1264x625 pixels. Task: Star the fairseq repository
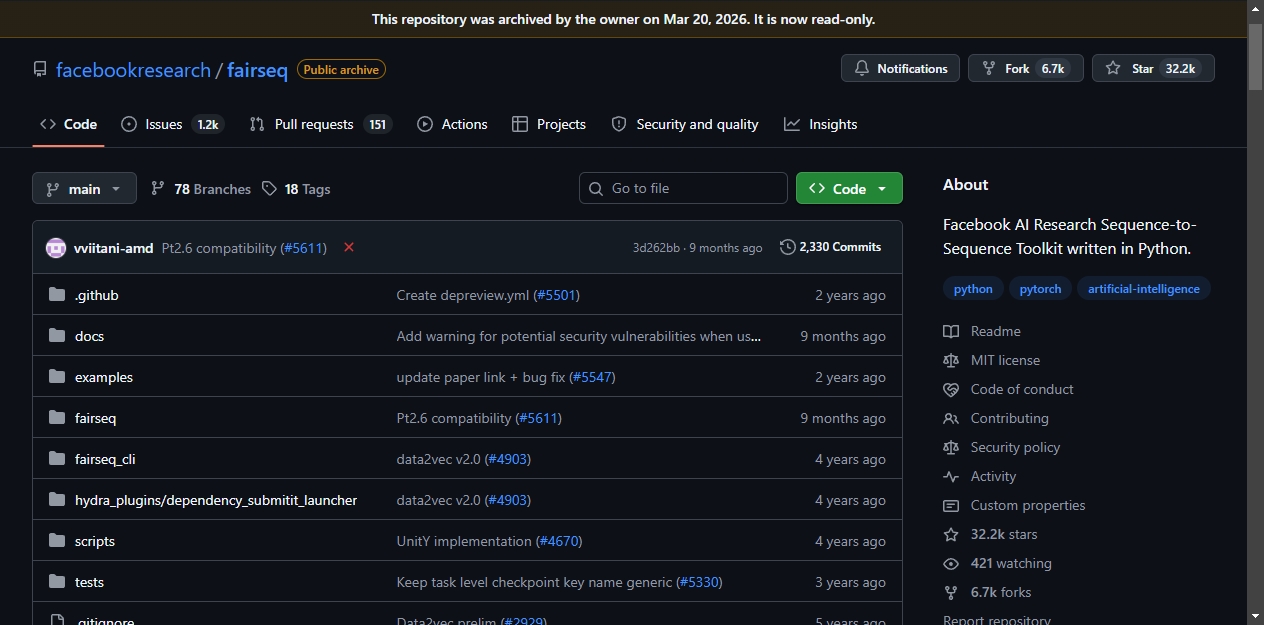(x=1153, y=68)
